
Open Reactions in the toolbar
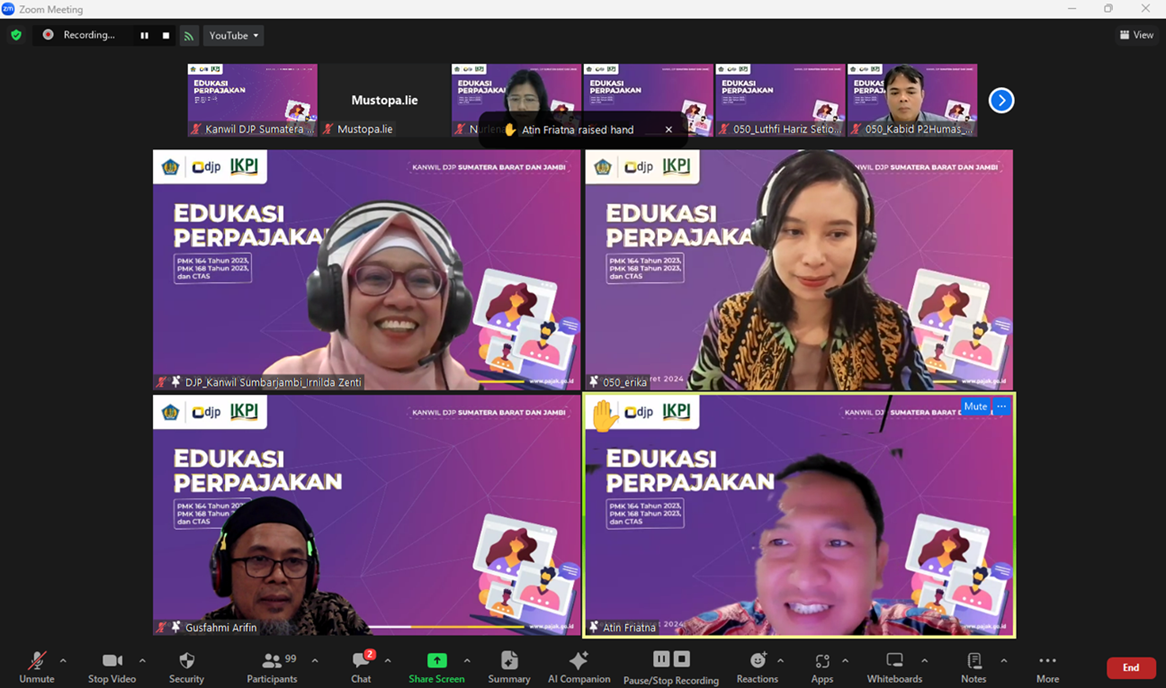(x=757, y=661)
